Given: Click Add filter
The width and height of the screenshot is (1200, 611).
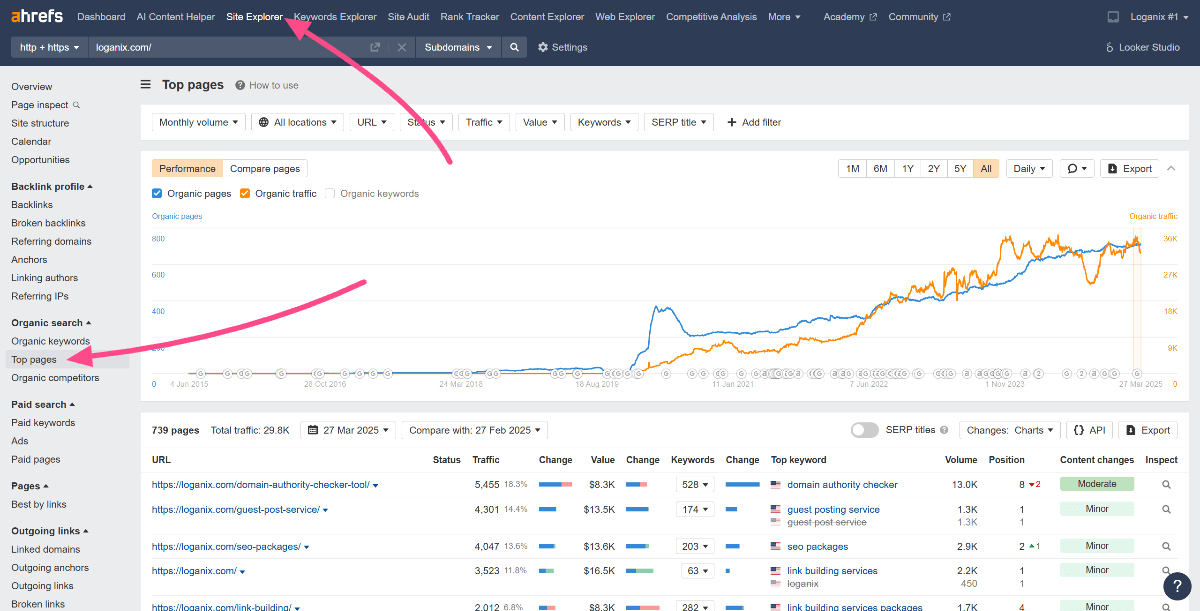Looking at the screenshot, I should (754, 122).
